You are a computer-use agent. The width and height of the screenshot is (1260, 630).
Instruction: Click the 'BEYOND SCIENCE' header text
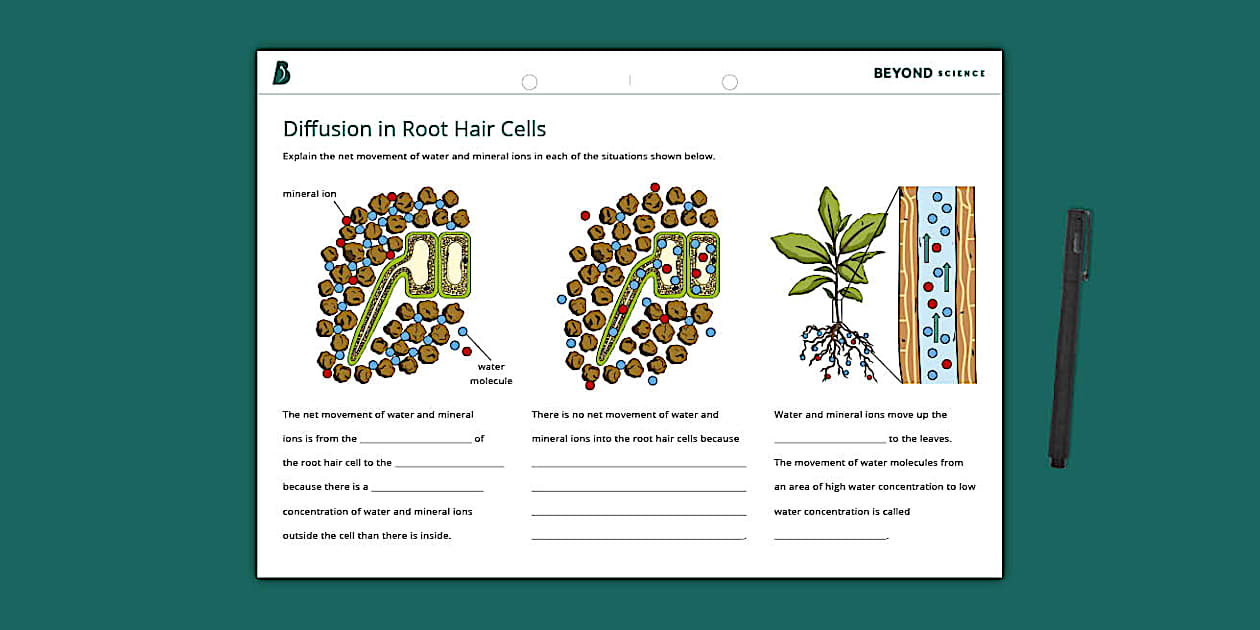[927, 72]
